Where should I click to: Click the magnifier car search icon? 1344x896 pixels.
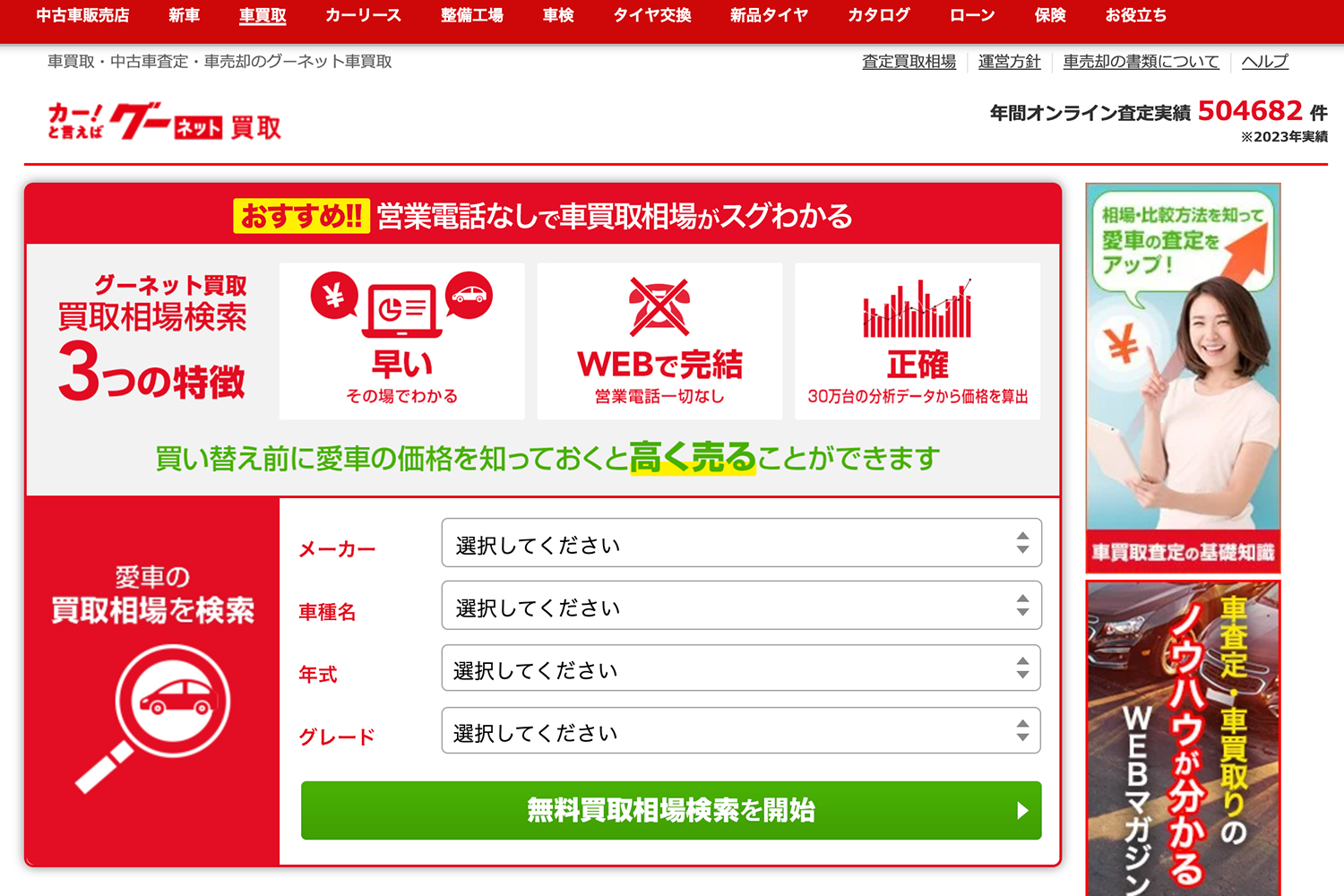[x=153, y=719]
